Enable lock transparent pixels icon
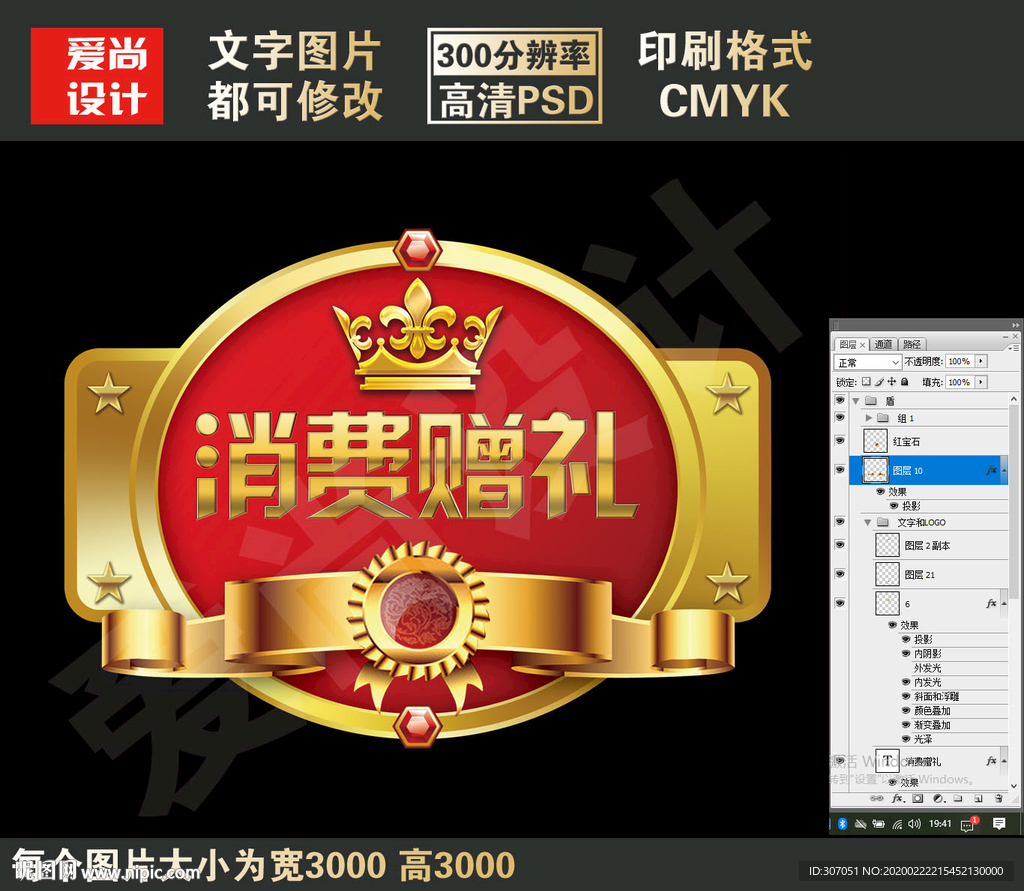 867,381
